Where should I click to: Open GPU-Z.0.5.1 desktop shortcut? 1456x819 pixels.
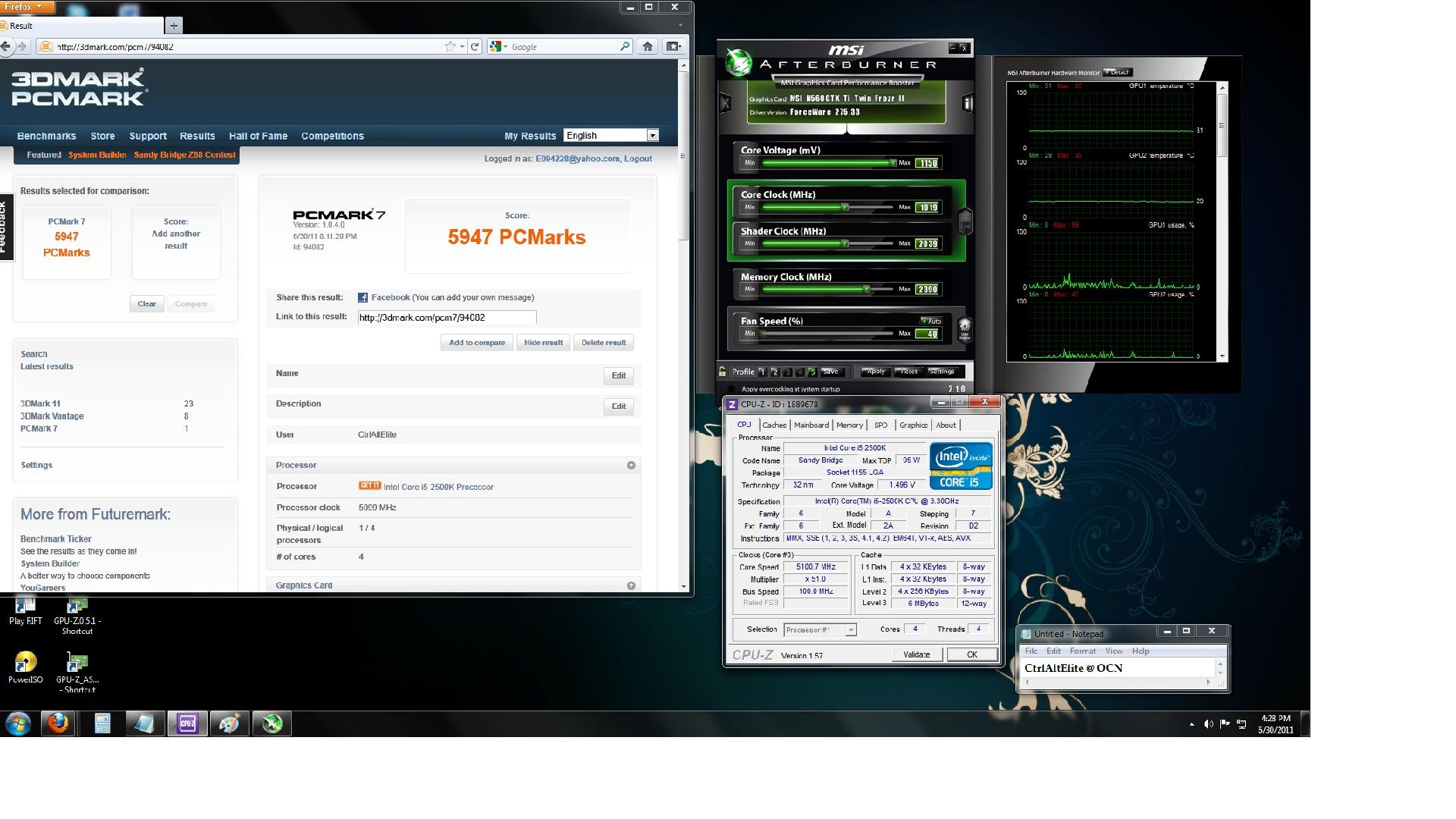click(x=77, y=615)
